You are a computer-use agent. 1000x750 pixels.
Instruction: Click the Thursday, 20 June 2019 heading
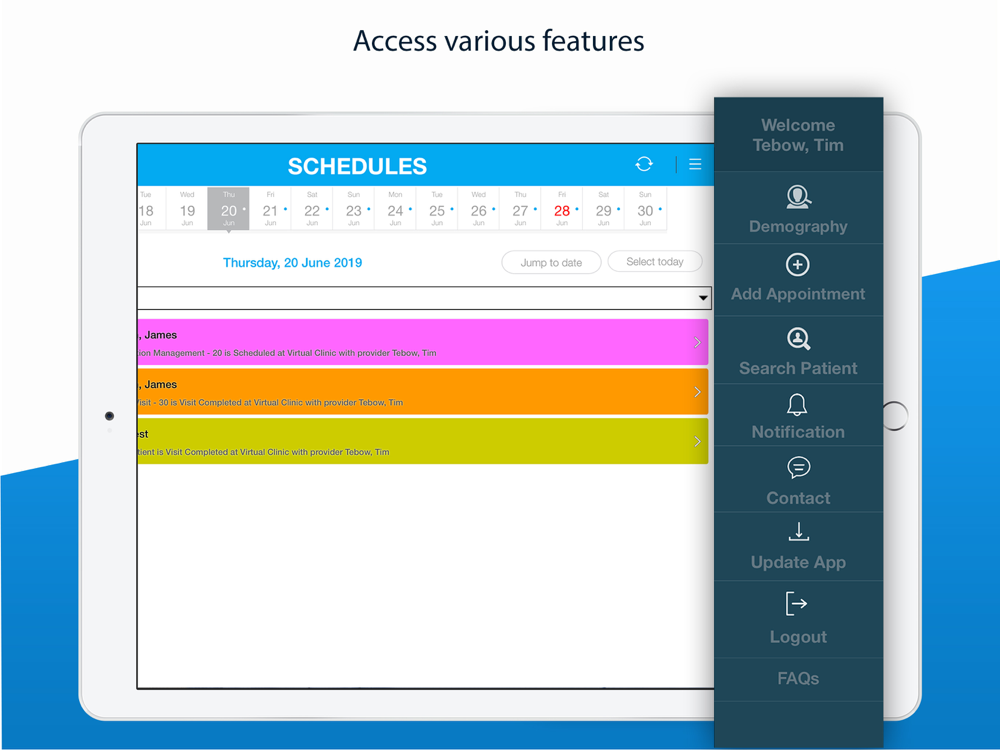click(292, 263)
